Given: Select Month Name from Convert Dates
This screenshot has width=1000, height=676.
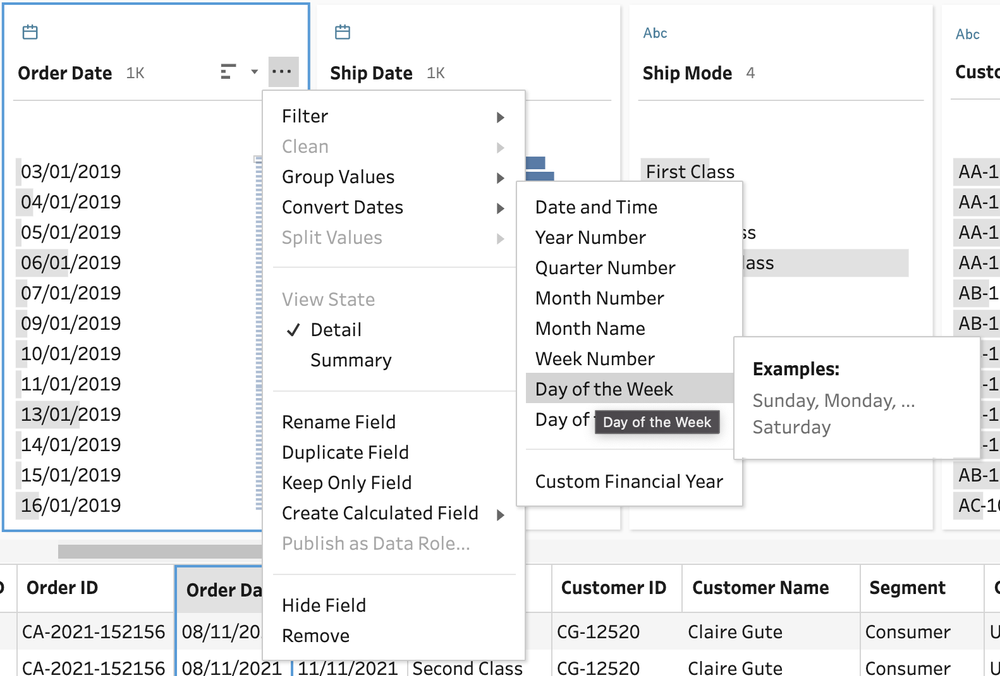Looking at the screenshot, I should pos(590,328).
